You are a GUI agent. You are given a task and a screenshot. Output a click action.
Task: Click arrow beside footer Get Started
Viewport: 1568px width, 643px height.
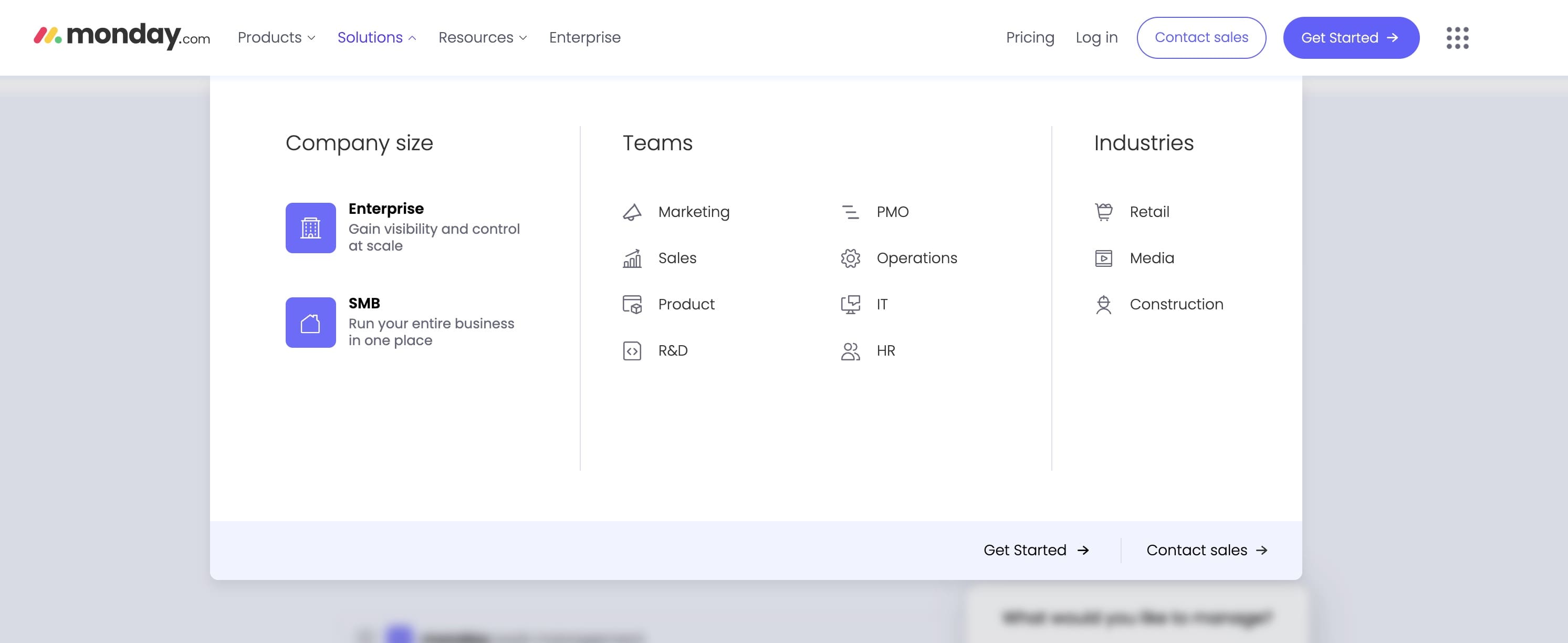click(1083, 551)
